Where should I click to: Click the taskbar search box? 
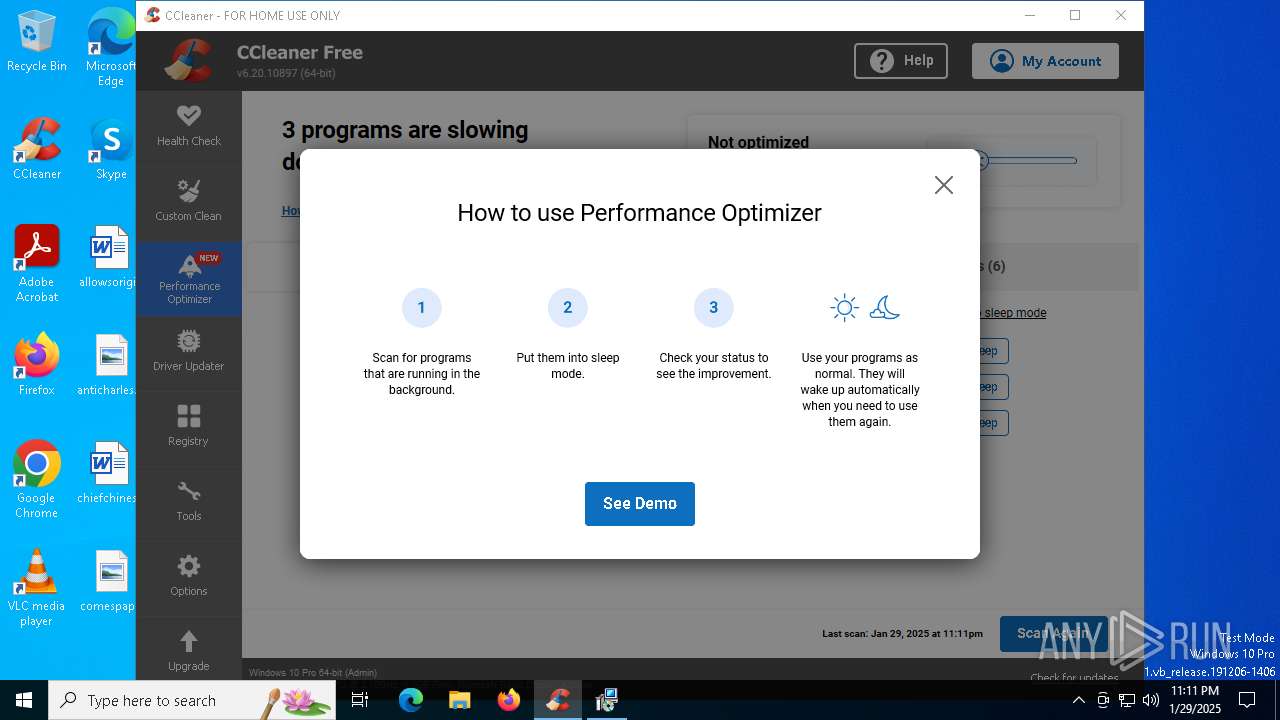click(192, 700)
